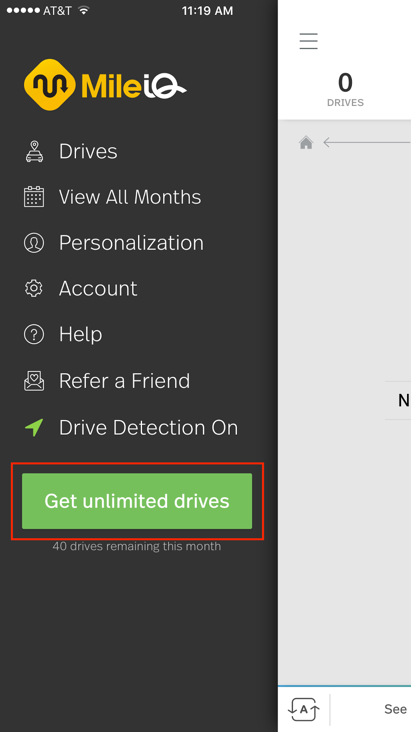Tap the 0 Drives counter
This screenshot has height=732, width=411.
[x=345, y=89]
